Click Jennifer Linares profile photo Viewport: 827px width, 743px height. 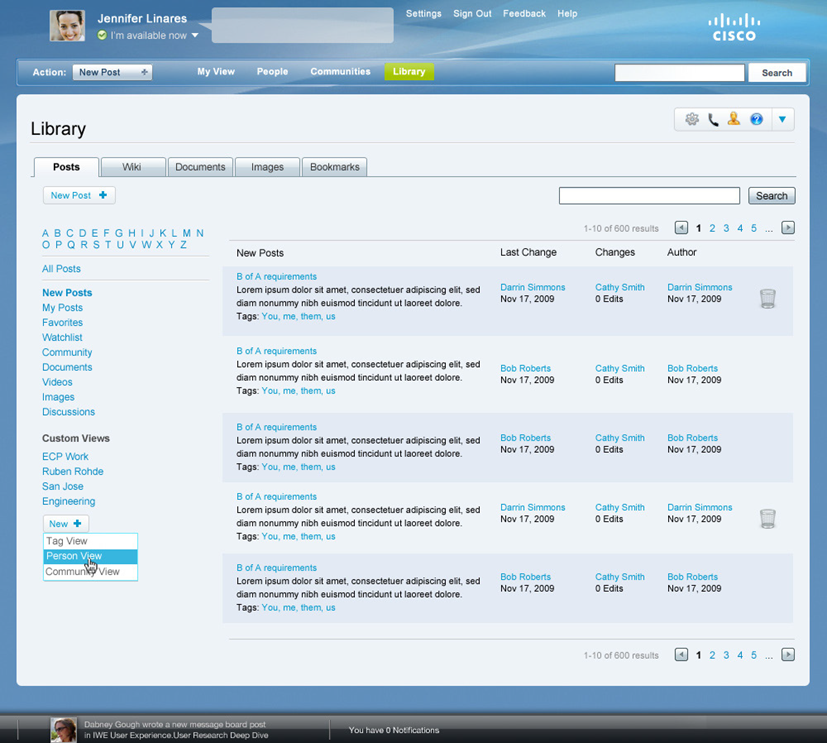click(67, 26)
